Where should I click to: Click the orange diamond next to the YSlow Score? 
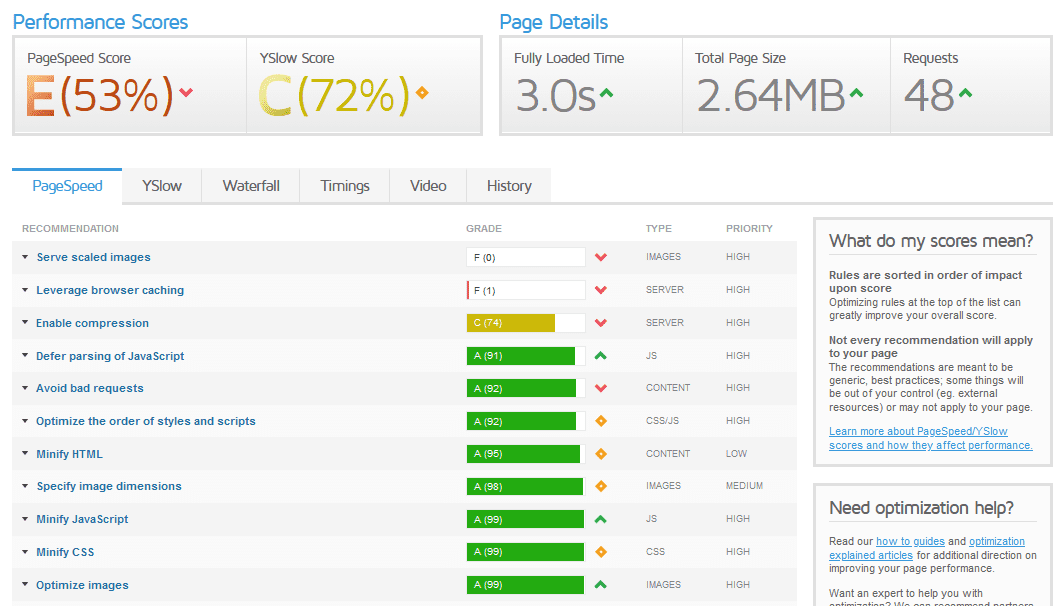pos(420,90)
